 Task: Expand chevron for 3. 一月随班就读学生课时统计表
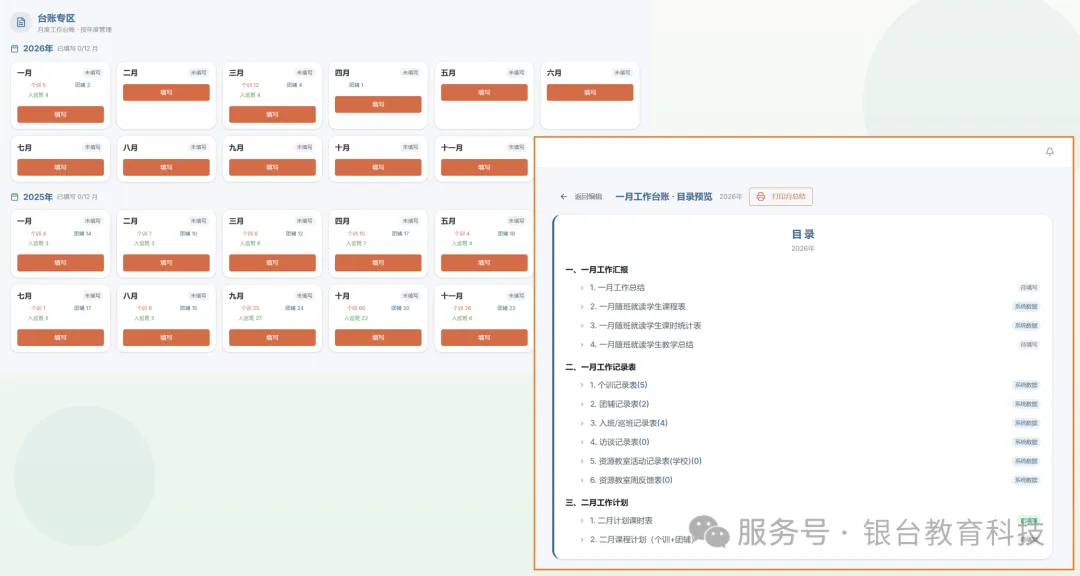coord(582,326)
